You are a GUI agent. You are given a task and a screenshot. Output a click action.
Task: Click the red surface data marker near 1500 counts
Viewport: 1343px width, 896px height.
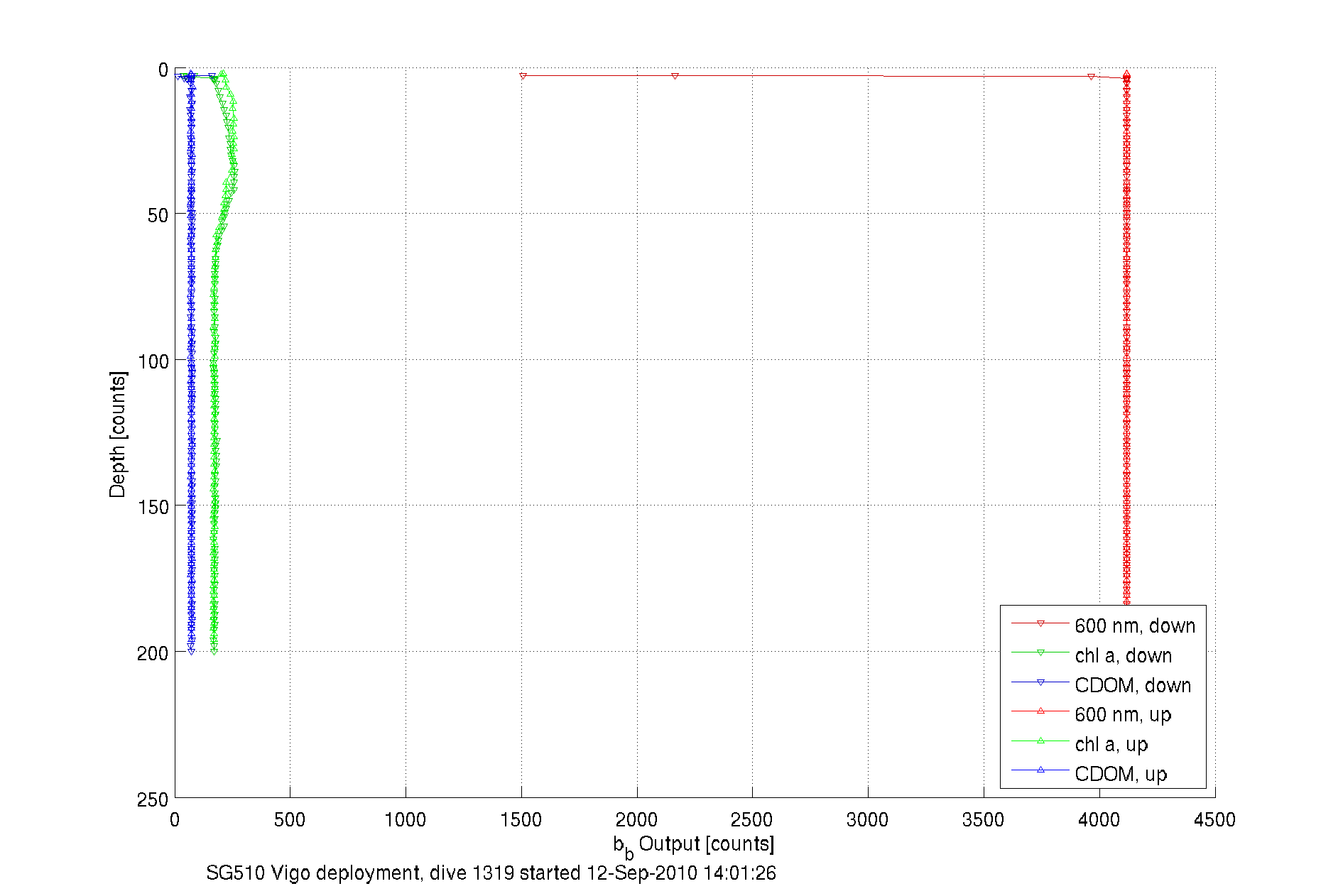pyautogui.click(x=523, y=75)
